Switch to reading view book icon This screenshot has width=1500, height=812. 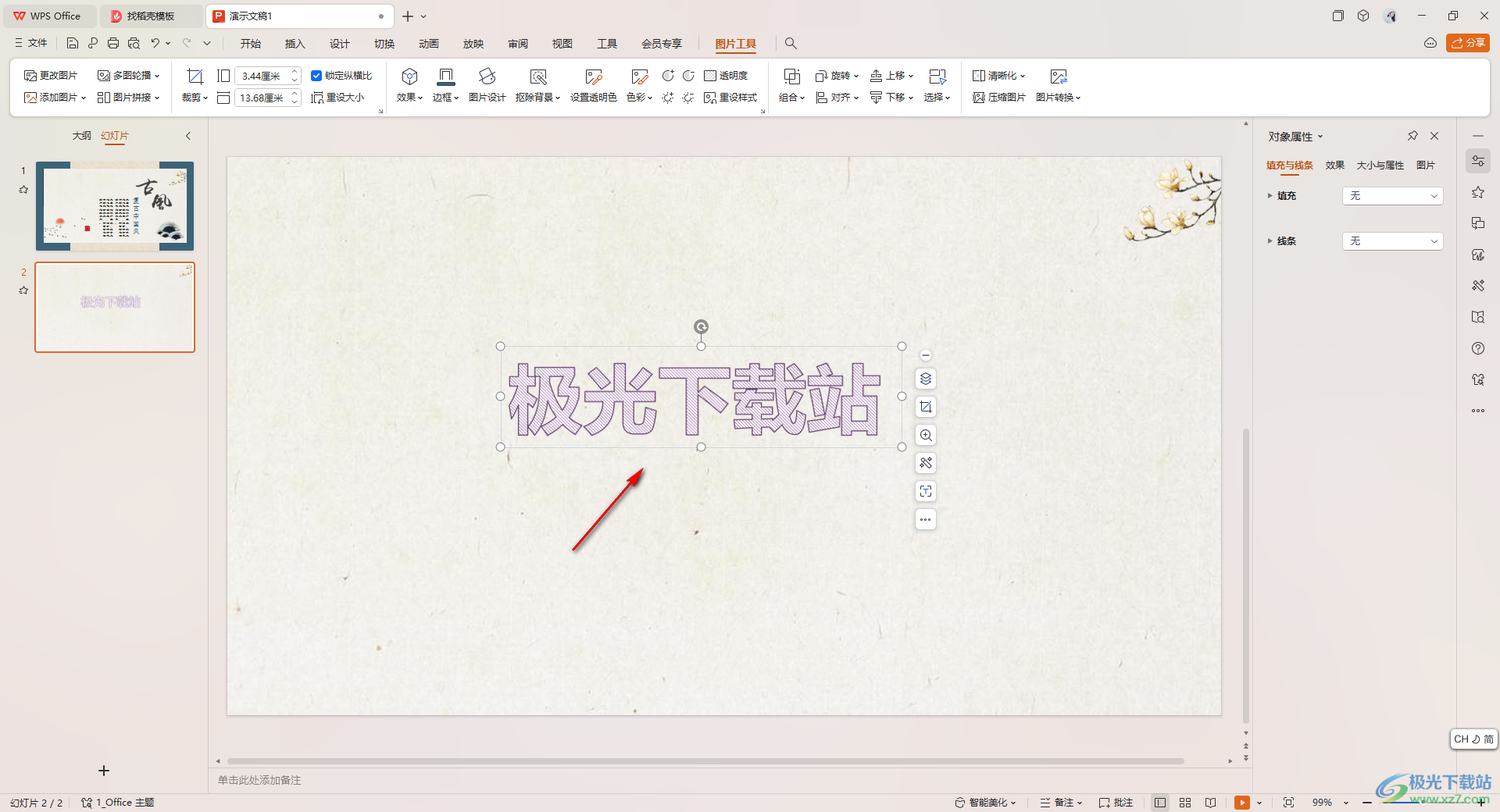[x=1210, y=803]
